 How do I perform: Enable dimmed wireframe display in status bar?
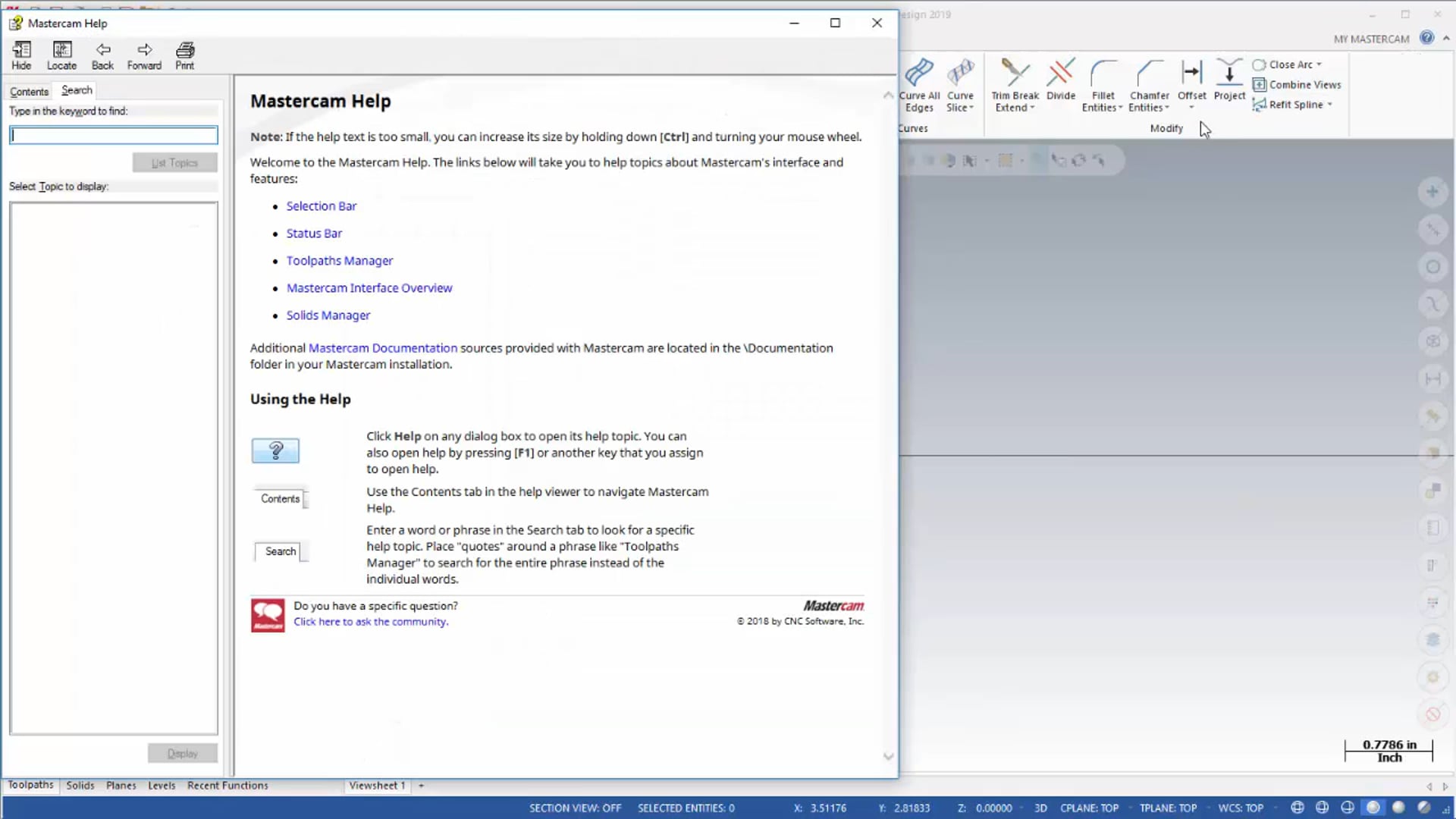tap(1323, 808)
